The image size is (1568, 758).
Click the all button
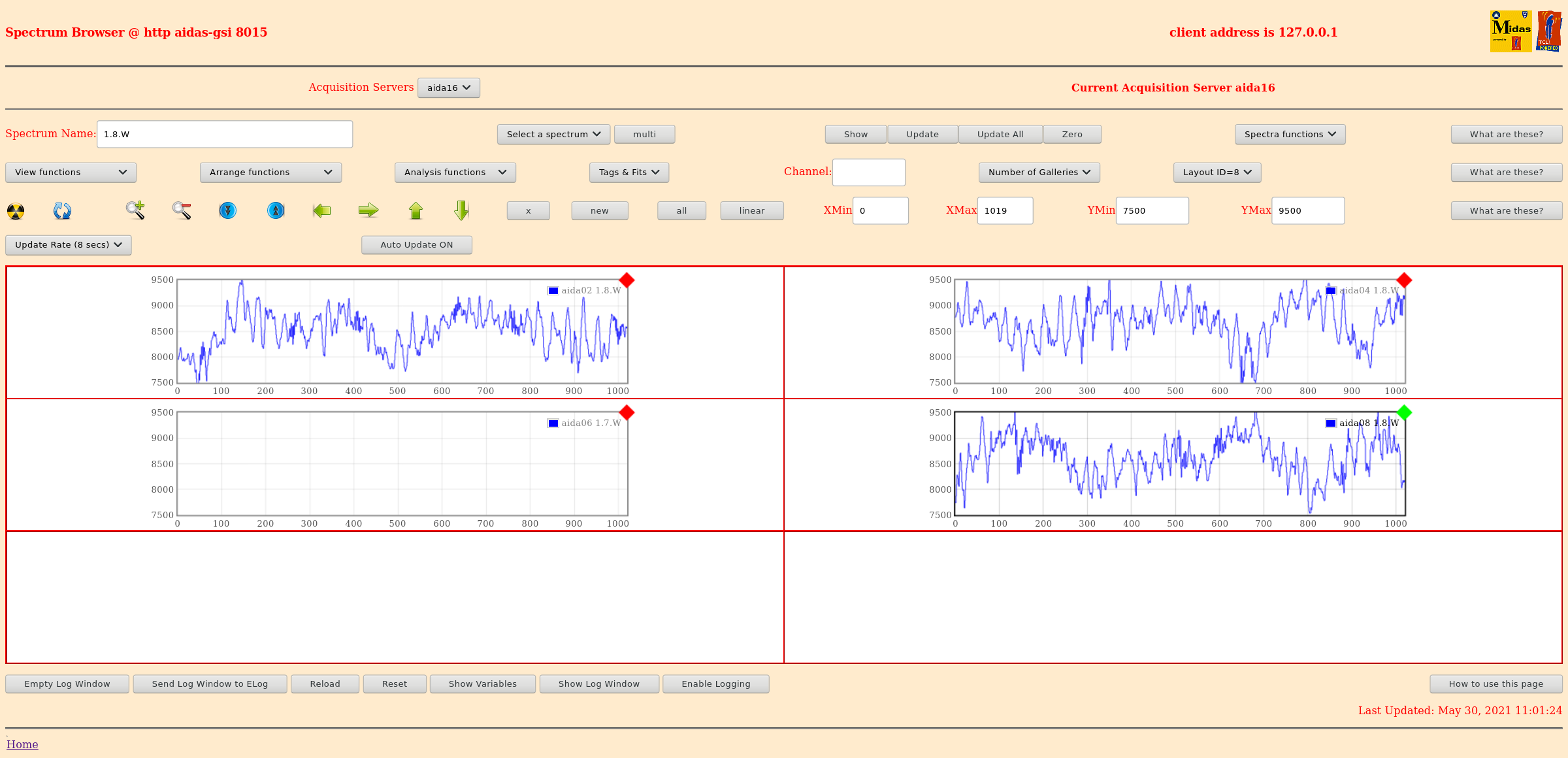681,211
